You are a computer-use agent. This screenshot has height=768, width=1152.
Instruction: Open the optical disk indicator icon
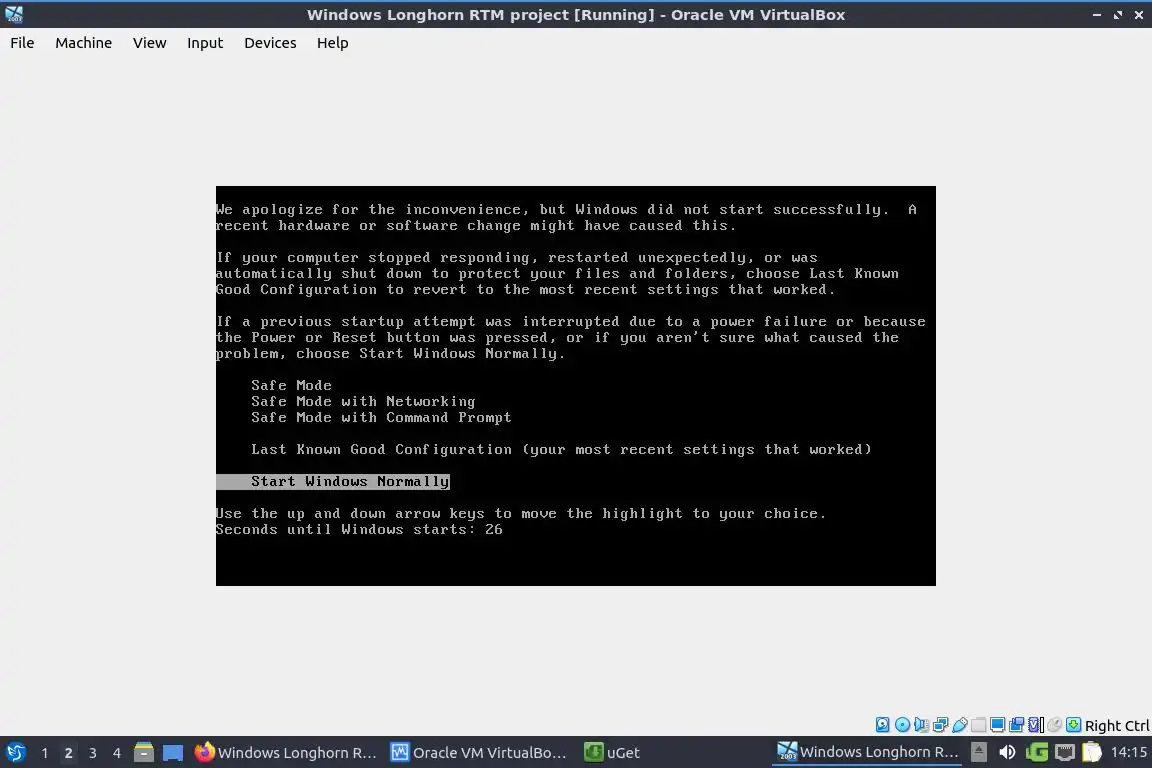coord(902,725)
